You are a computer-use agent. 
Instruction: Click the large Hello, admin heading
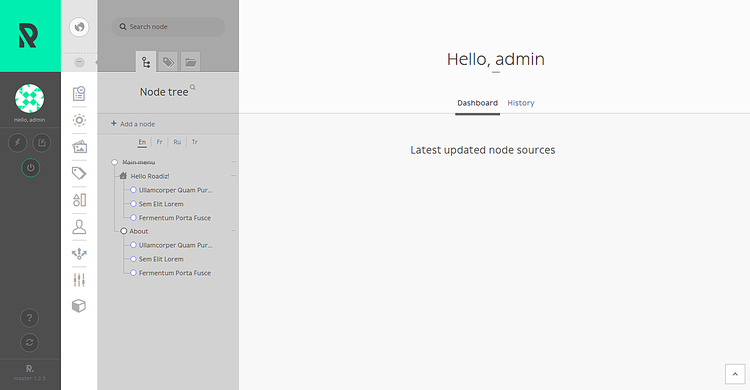(x=496, y=59)
